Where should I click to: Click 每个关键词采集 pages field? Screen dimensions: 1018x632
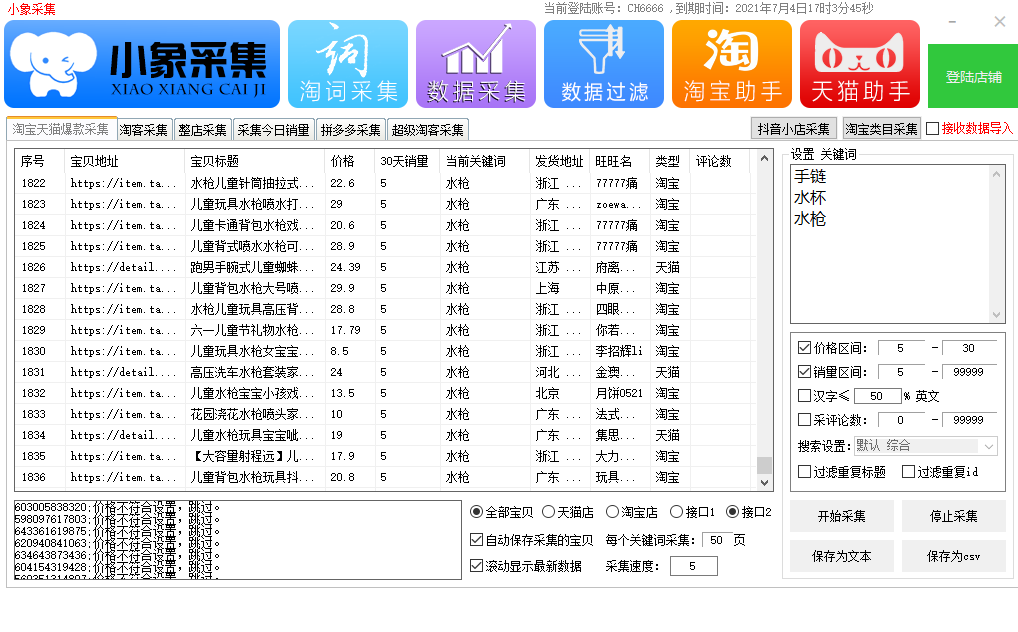[716, 540]
